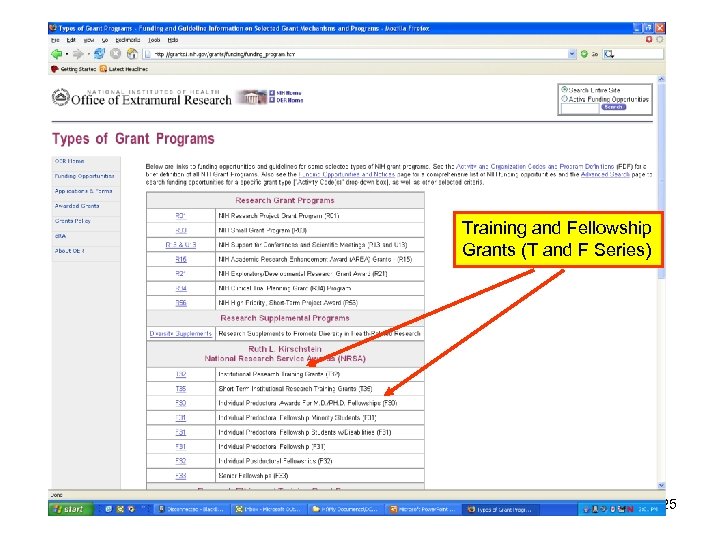This screenshot has height=540, width=720.
Task: Click the R56 short-term project link
Action: 181,303
